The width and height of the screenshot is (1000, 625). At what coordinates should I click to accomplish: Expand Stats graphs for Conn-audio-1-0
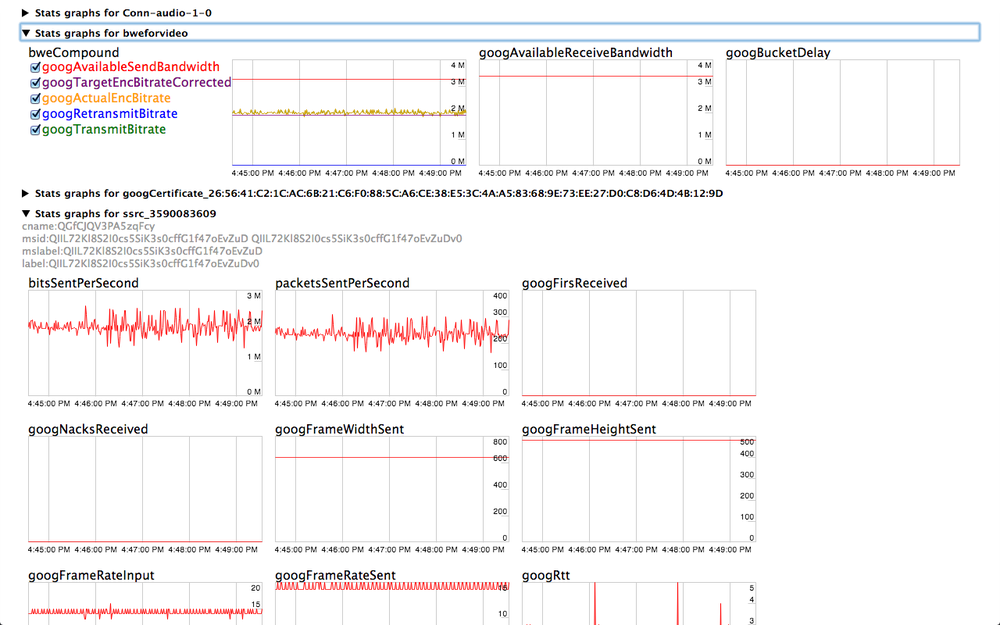[x=25, y=13]
